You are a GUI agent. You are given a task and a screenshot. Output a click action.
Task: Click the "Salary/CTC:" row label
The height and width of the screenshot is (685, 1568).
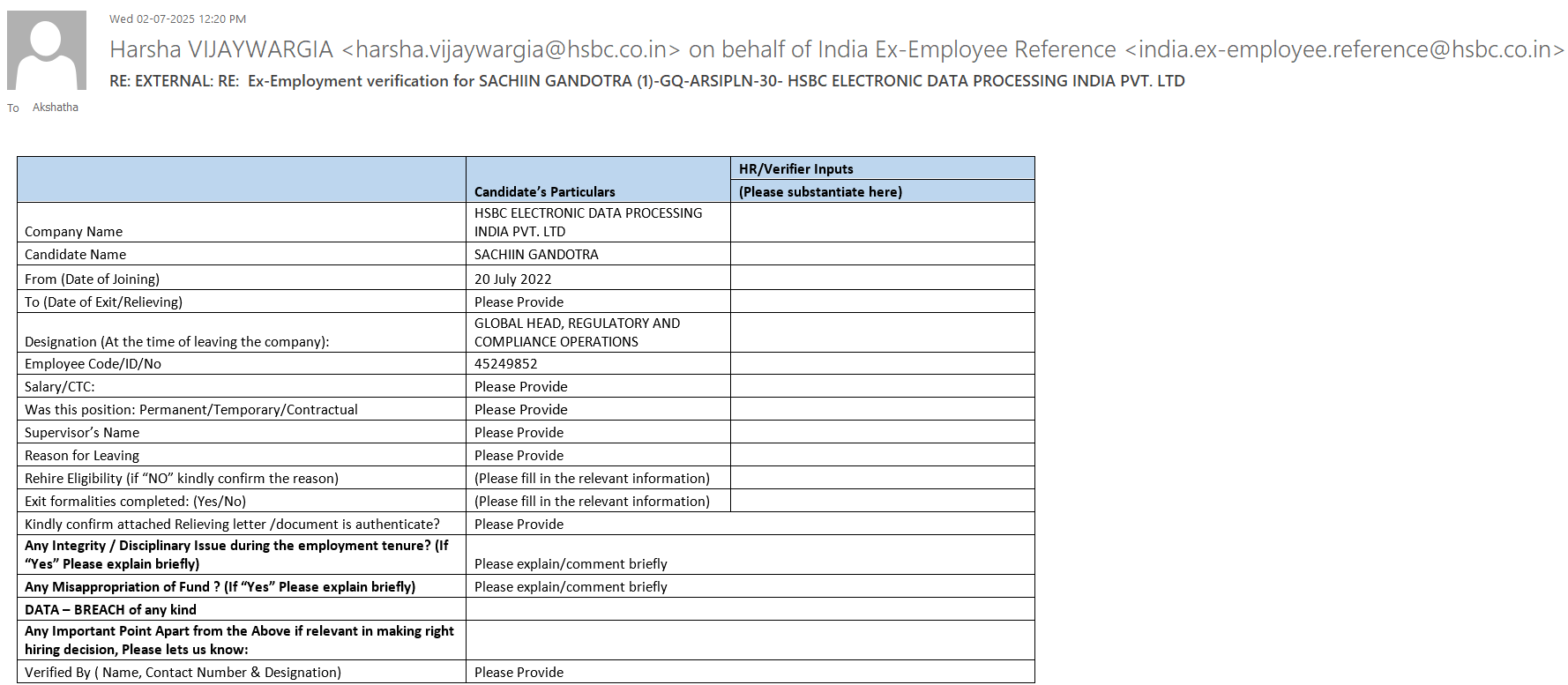pyautogui.click(x=59, y=386)
